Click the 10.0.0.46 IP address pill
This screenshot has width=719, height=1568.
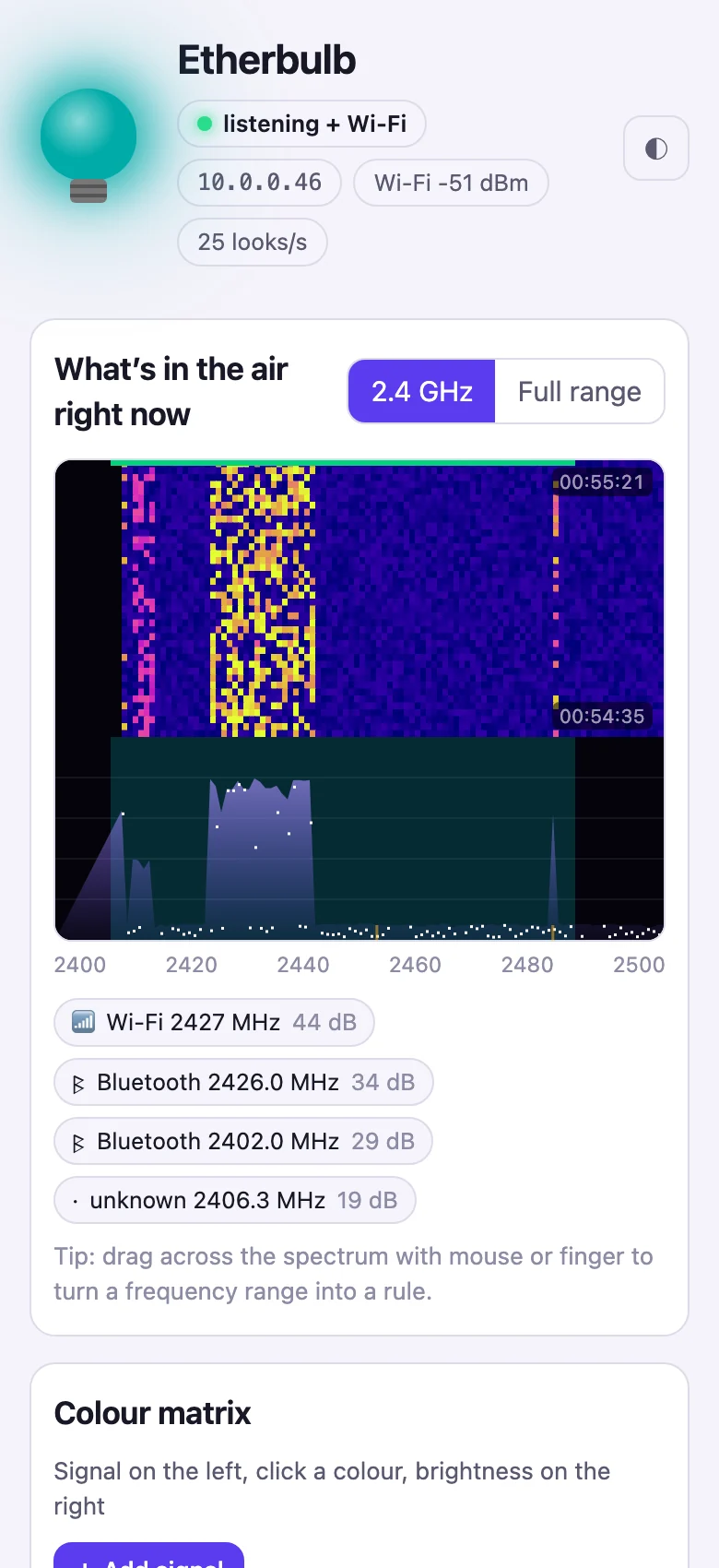259,183
